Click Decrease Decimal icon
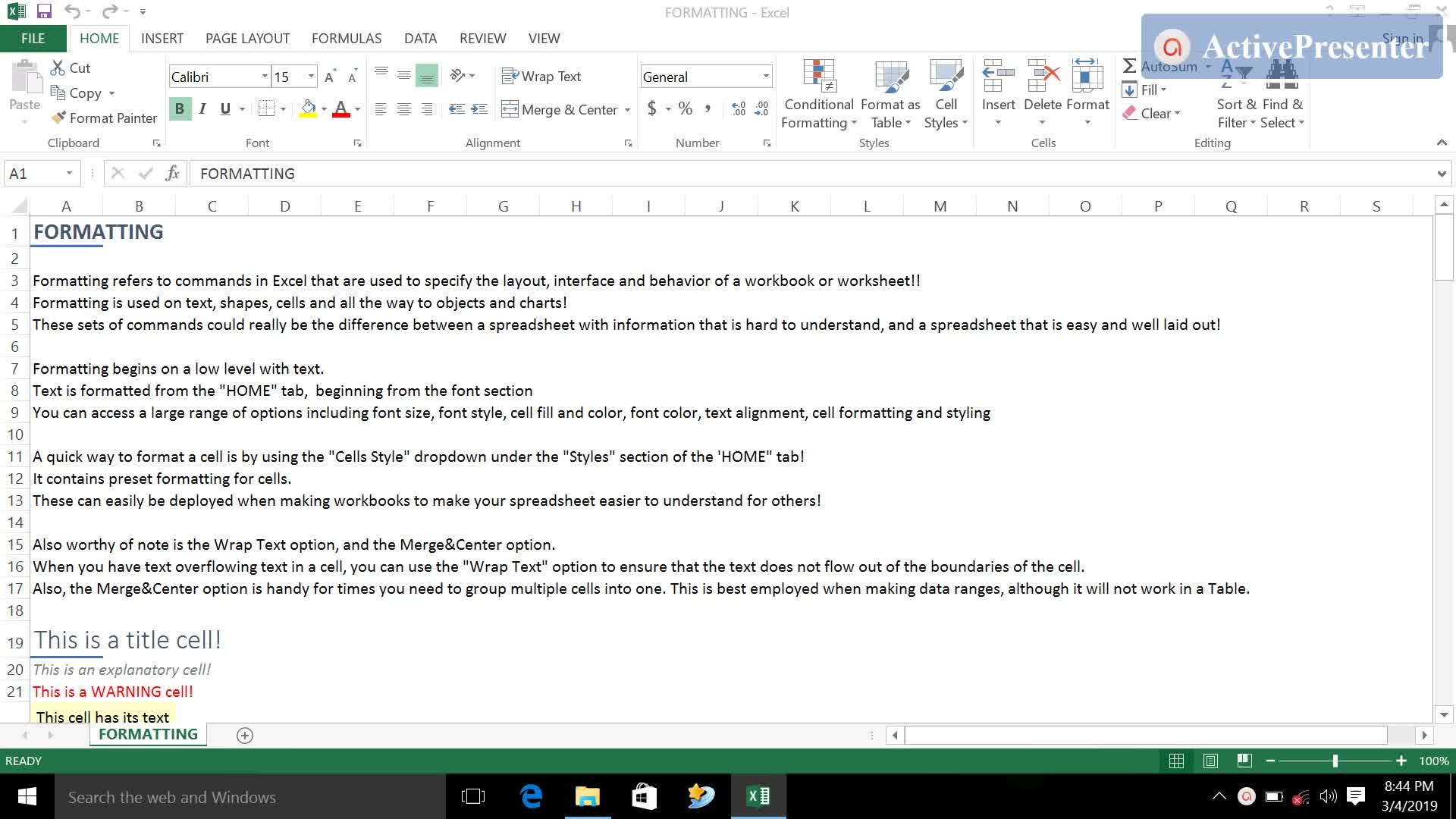The height and width of the screenshot is (819, 1456). (761, 109)
